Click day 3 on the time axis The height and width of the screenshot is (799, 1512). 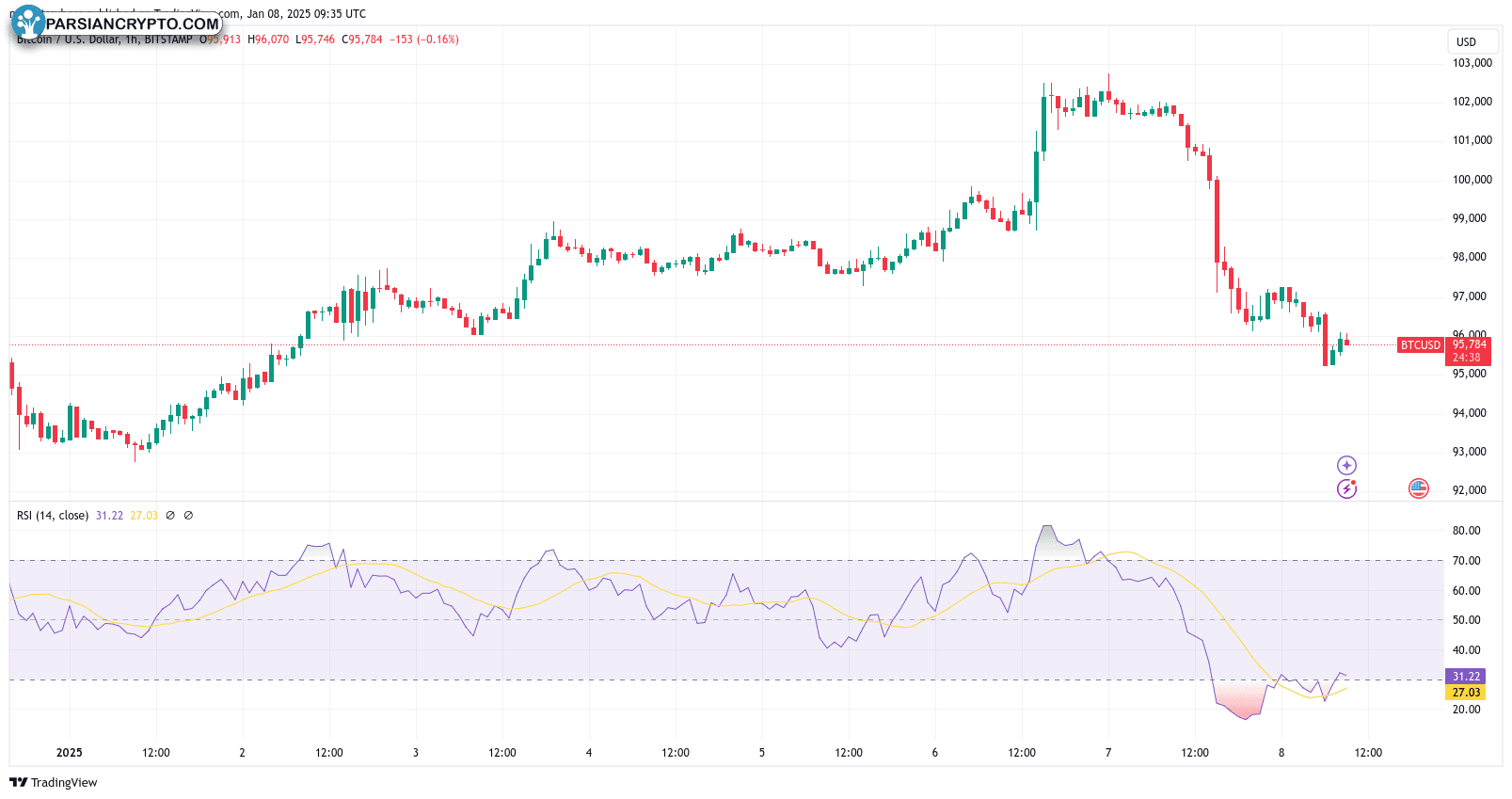416,753
